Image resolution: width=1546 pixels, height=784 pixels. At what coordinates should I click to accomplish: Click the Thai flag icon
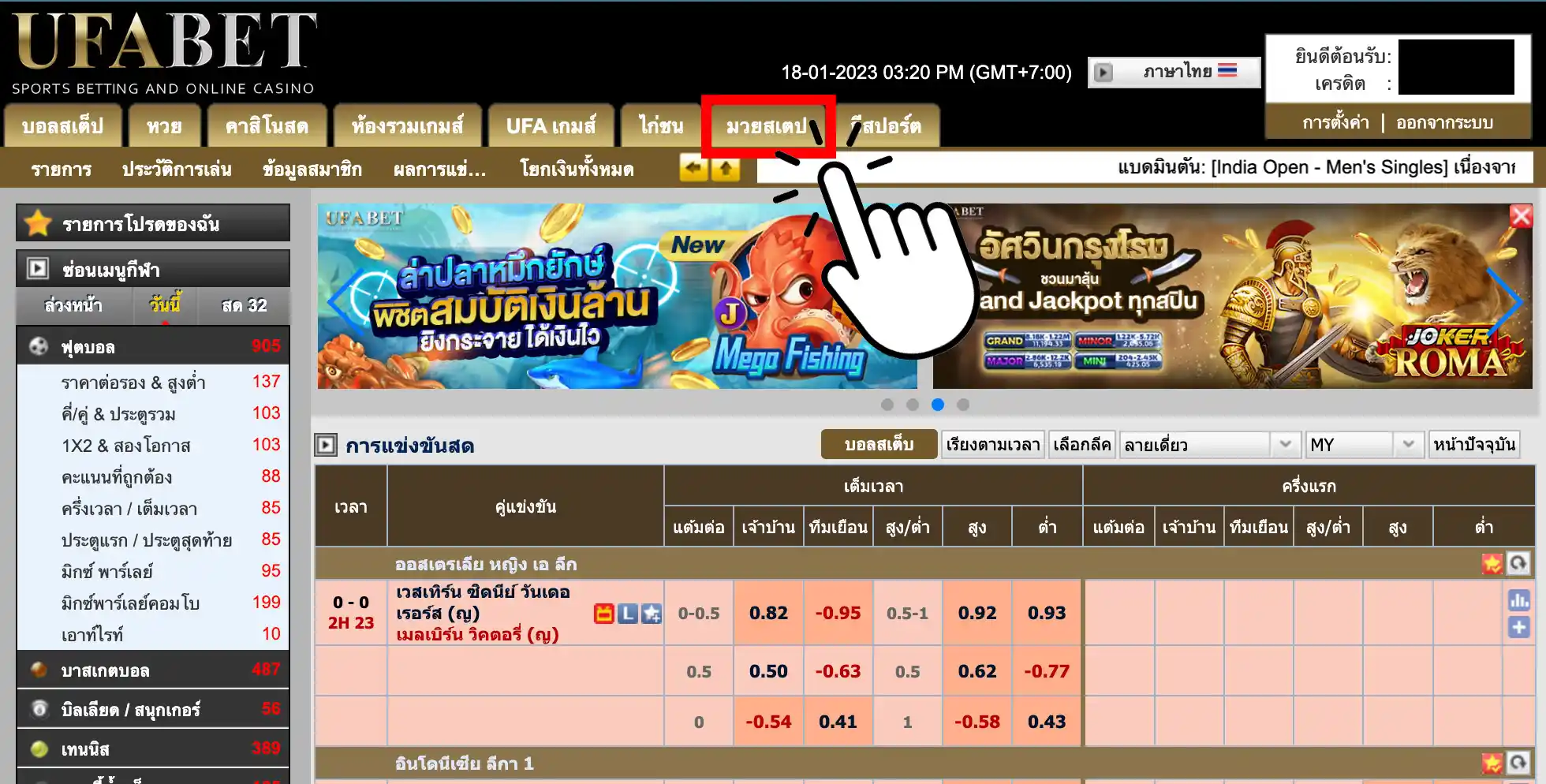click(1227, 70)
